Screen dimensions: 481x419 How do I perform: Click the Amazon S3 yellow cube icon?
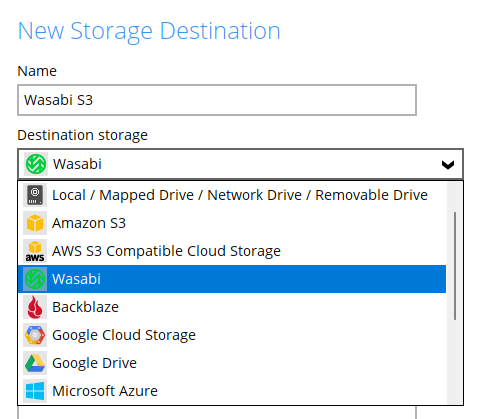click(35, 223)
